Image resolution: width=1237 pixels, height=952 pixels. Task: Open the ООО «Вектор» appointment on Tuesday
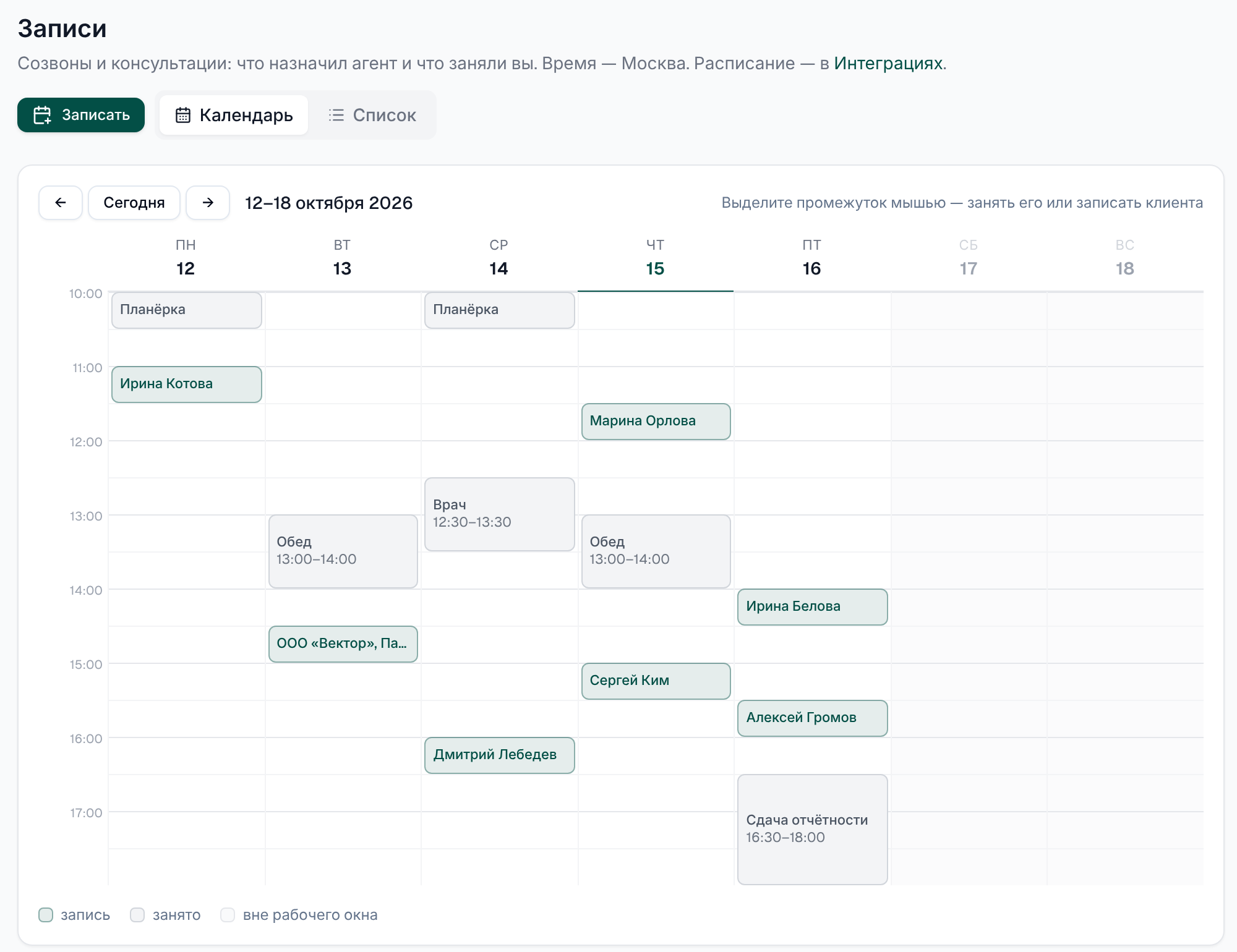[343, 644]
